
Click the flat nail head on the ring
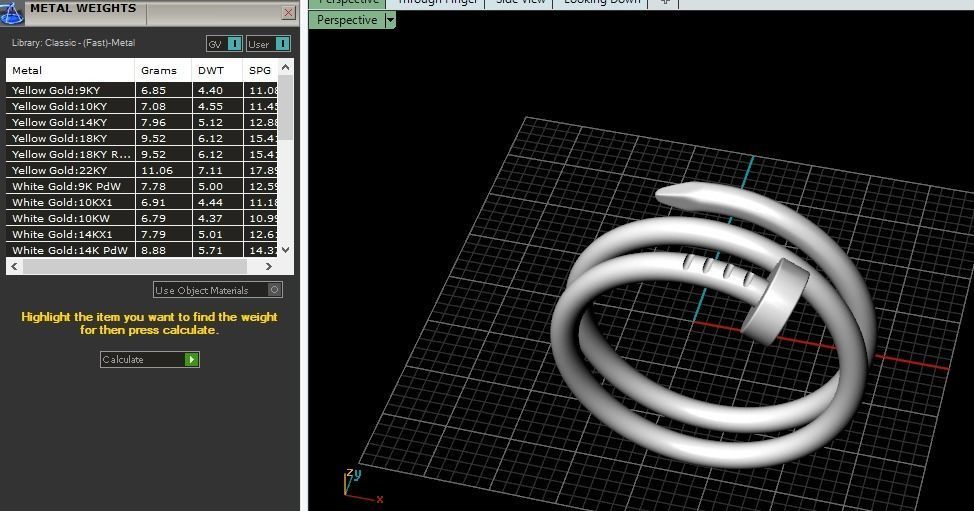pos(776,301)
